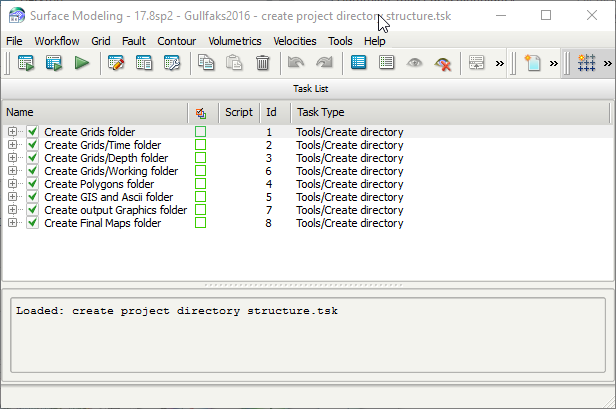Click the eye visibility icon in toolbar
This screenshot has height=409, width=616.
[x=415, y=64]
